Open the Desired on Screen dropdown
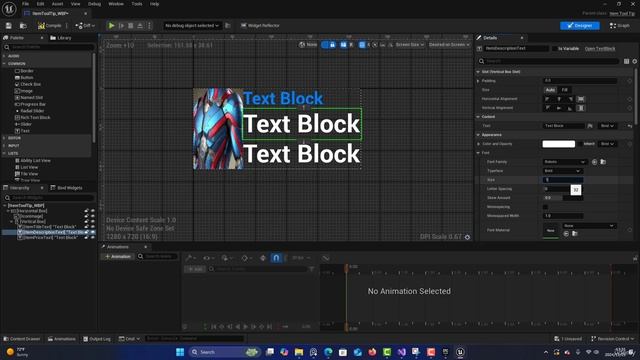The image size is (640, 360). [x=448, y=45]
